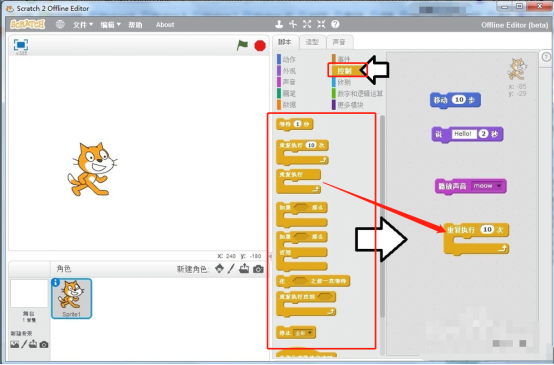Select the 外观 block category
Viewport: 554px width, 365px height.
tap(287, 71)
